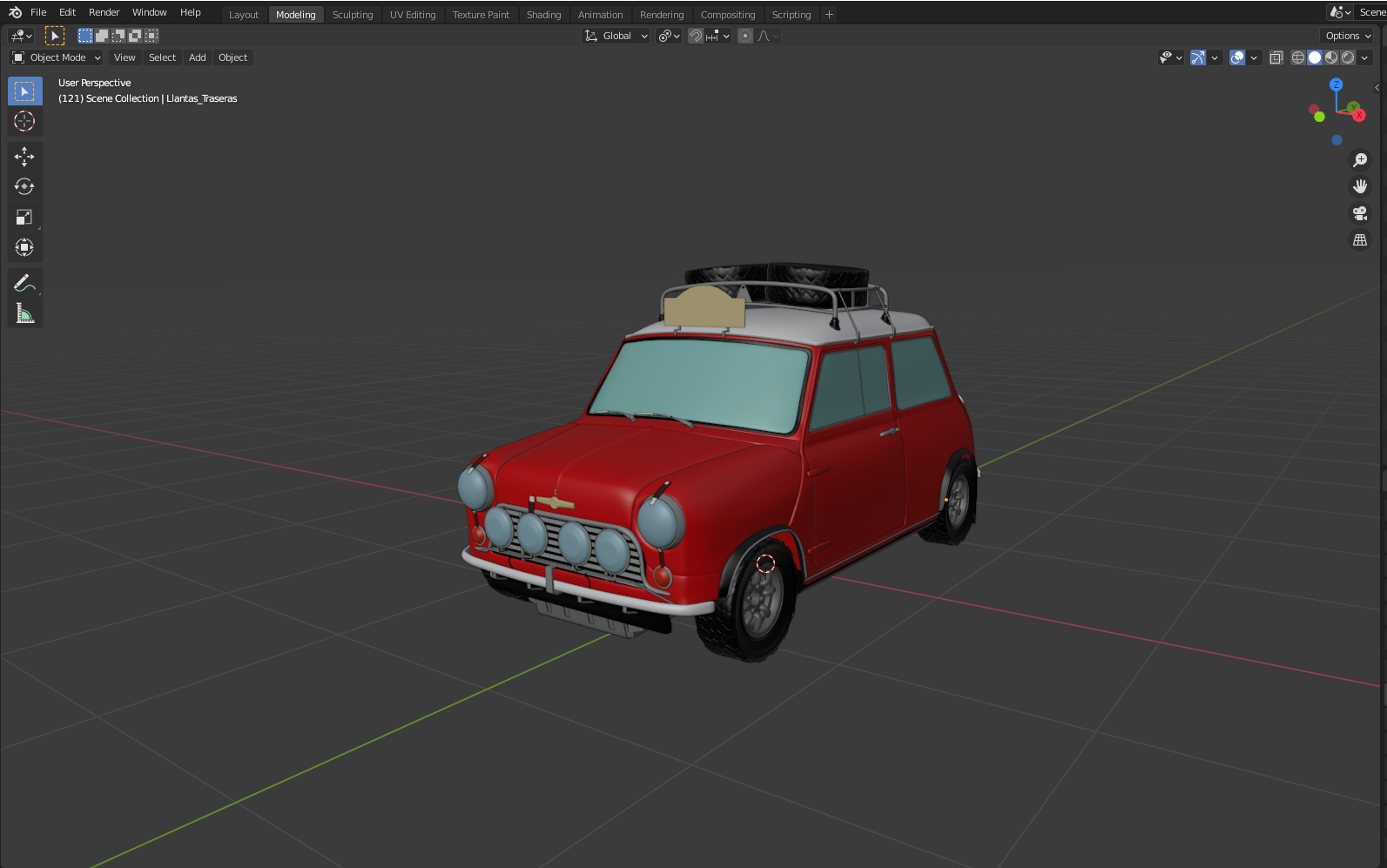
Task: Click the negative Z blue gizmo dot
Action: coord(1337,140)
